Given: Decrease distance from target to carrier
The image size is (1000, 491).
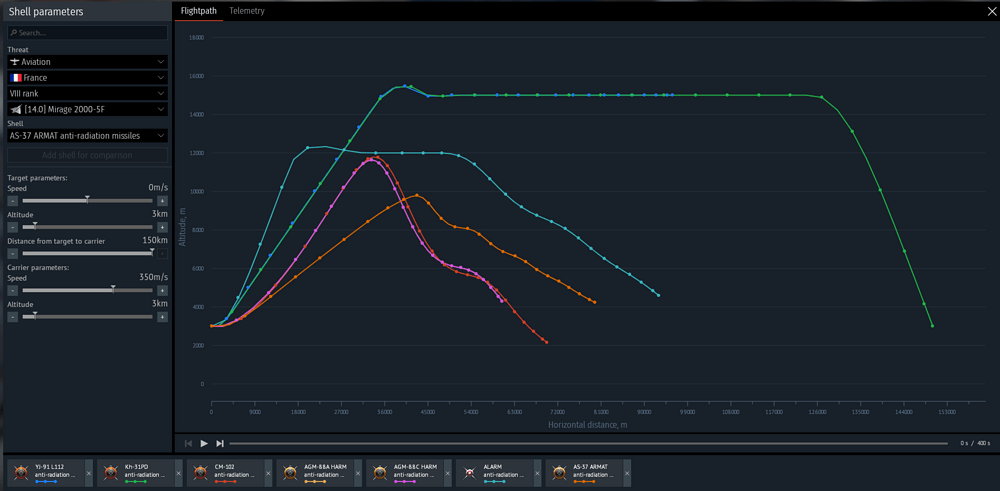Looking at the screenshot, I should (x=13, y=253).
